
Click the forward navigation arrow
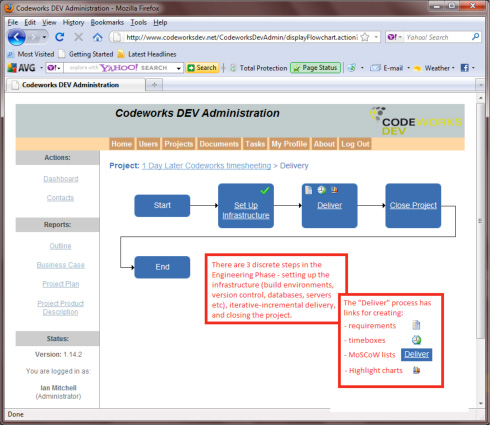(x=34, y=37)
